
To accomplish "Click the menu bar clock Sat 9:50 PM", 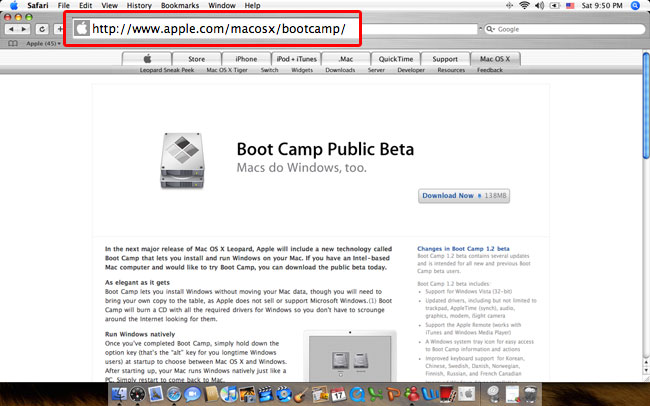I will point(602,5).
